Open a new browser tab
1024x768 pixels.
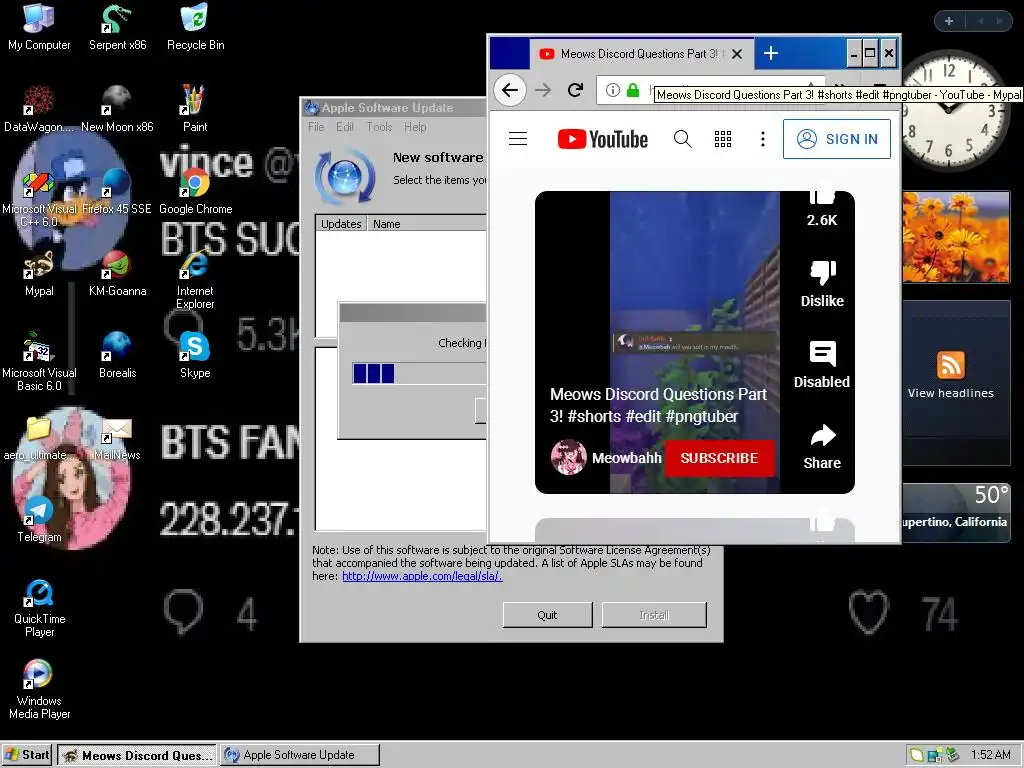pyautogui.click(x=771, y=53)
